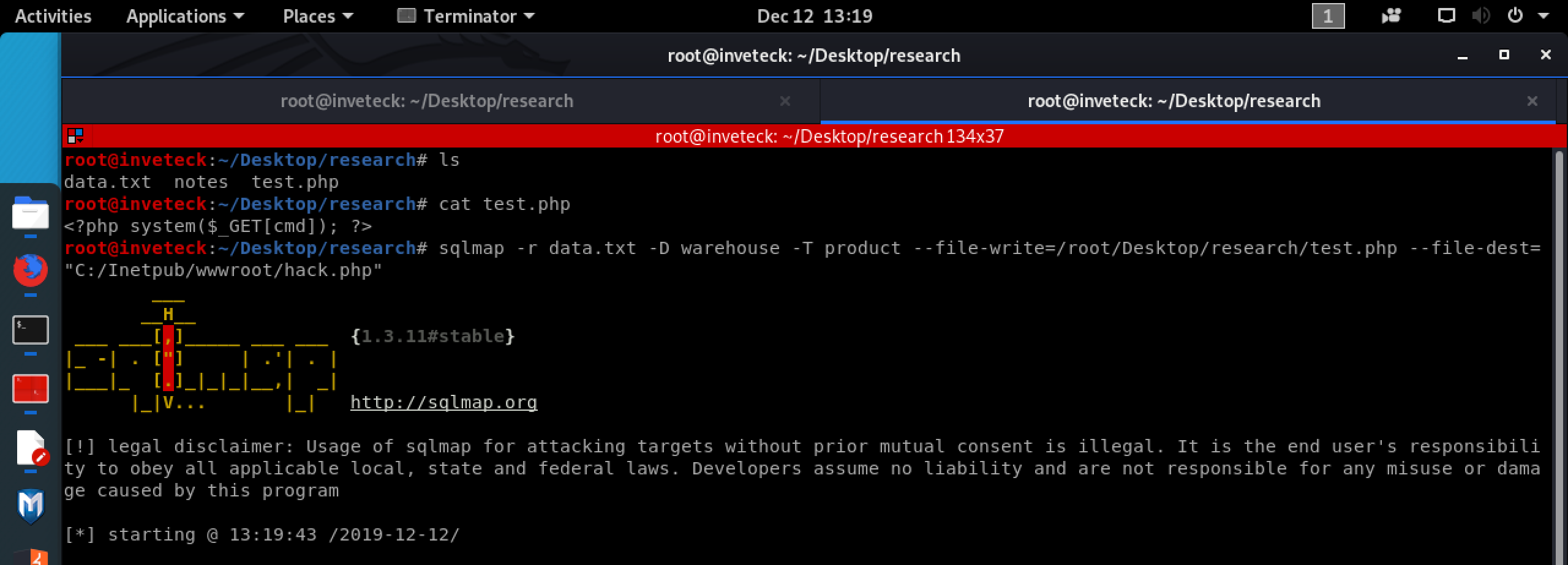The height and width of the screenshot is (565, 1568).
Task: Launch Metasploit from the dock
Action: coord(30,507)
